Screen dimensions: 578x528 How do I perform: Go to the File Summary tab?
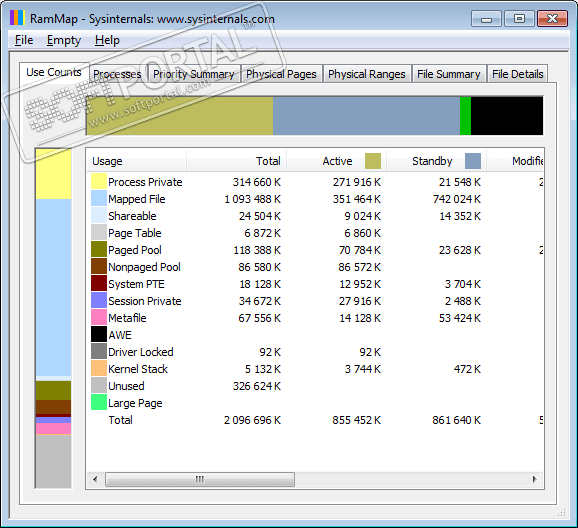click(x=449, y=74)
